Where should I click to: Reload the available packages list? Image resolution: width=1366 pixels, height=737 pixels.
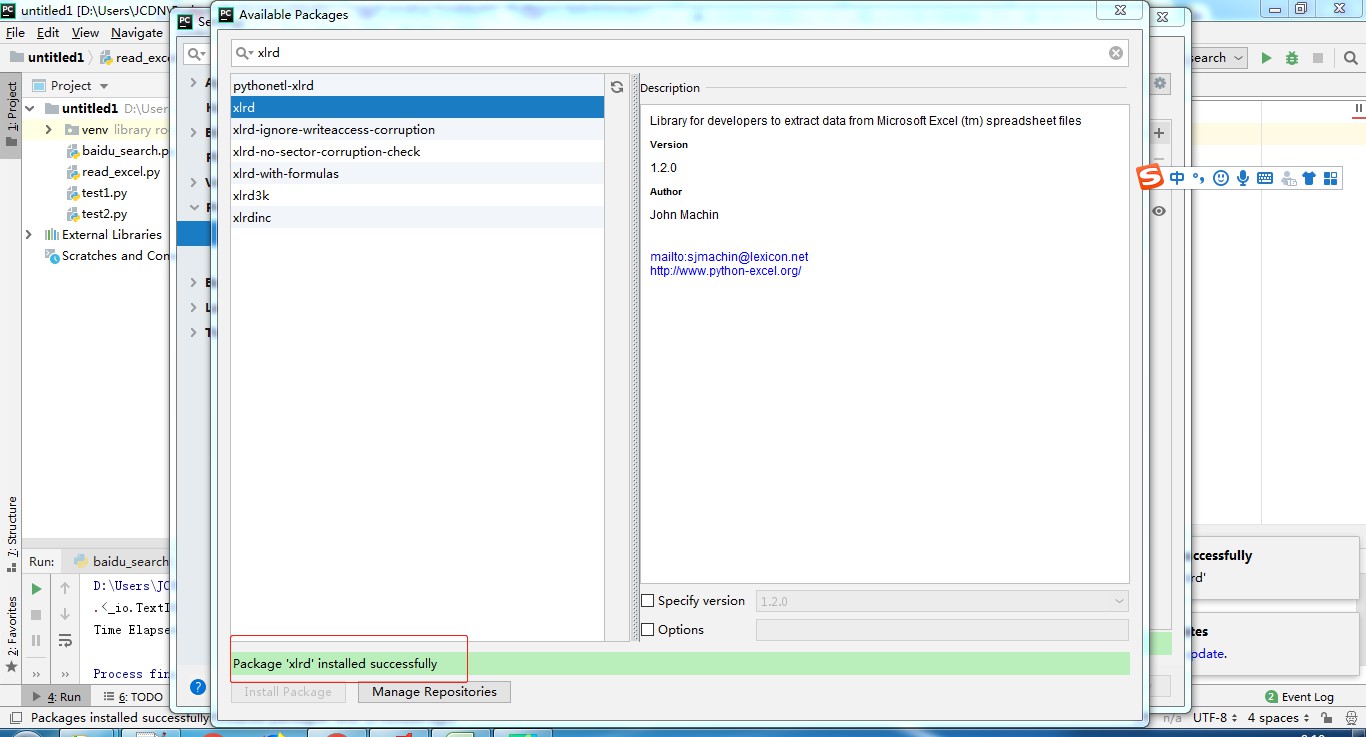pos(617,87)
